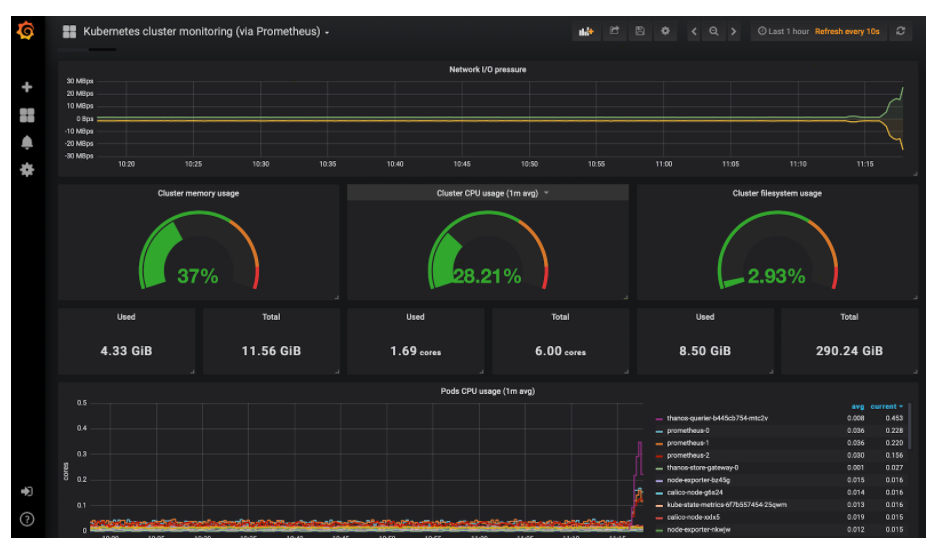The image size is (938, 553).
Task: Click the zoom out time range button
Action: tap(714, 32)
